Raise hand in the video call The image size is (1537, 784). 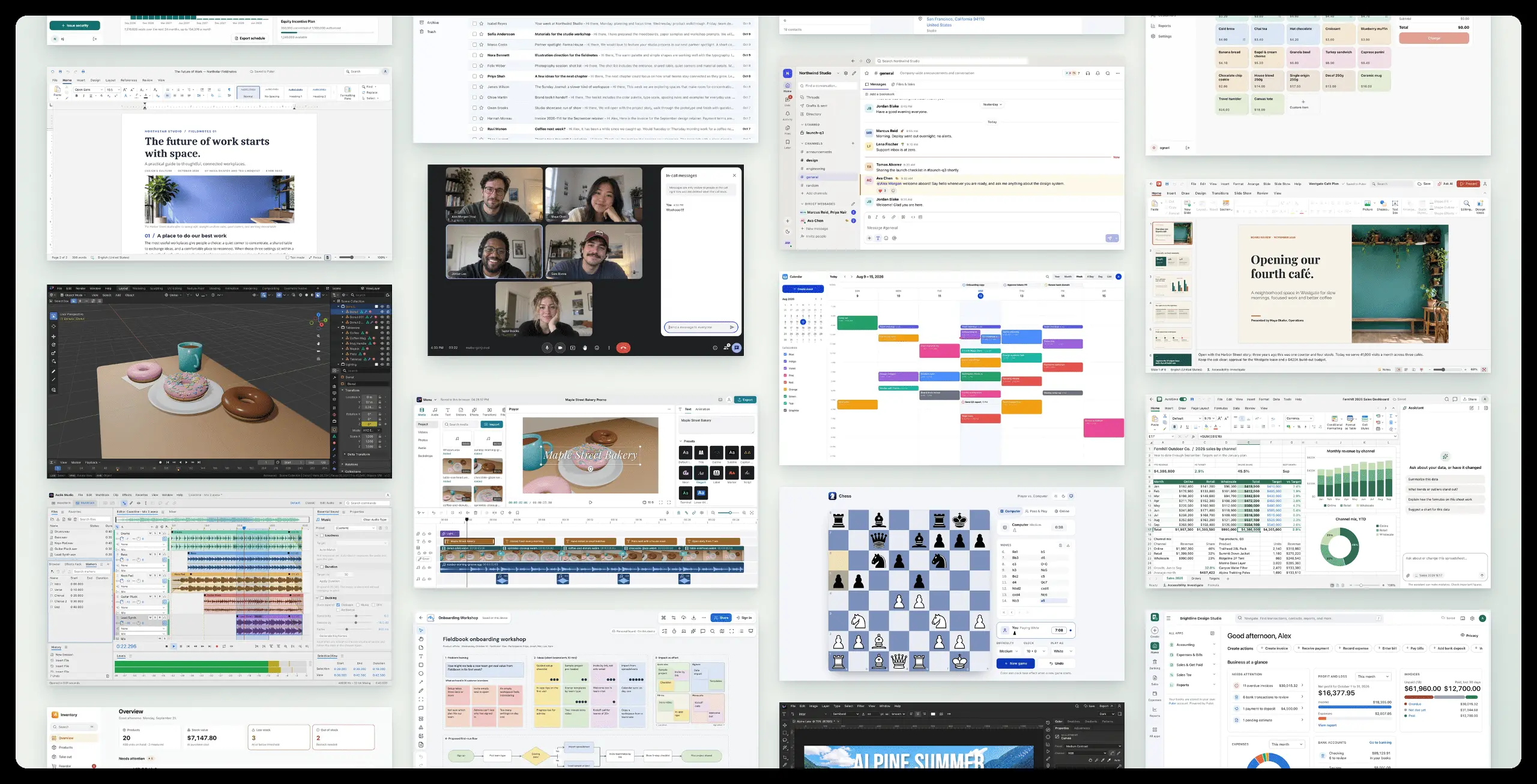click(585, 348)
